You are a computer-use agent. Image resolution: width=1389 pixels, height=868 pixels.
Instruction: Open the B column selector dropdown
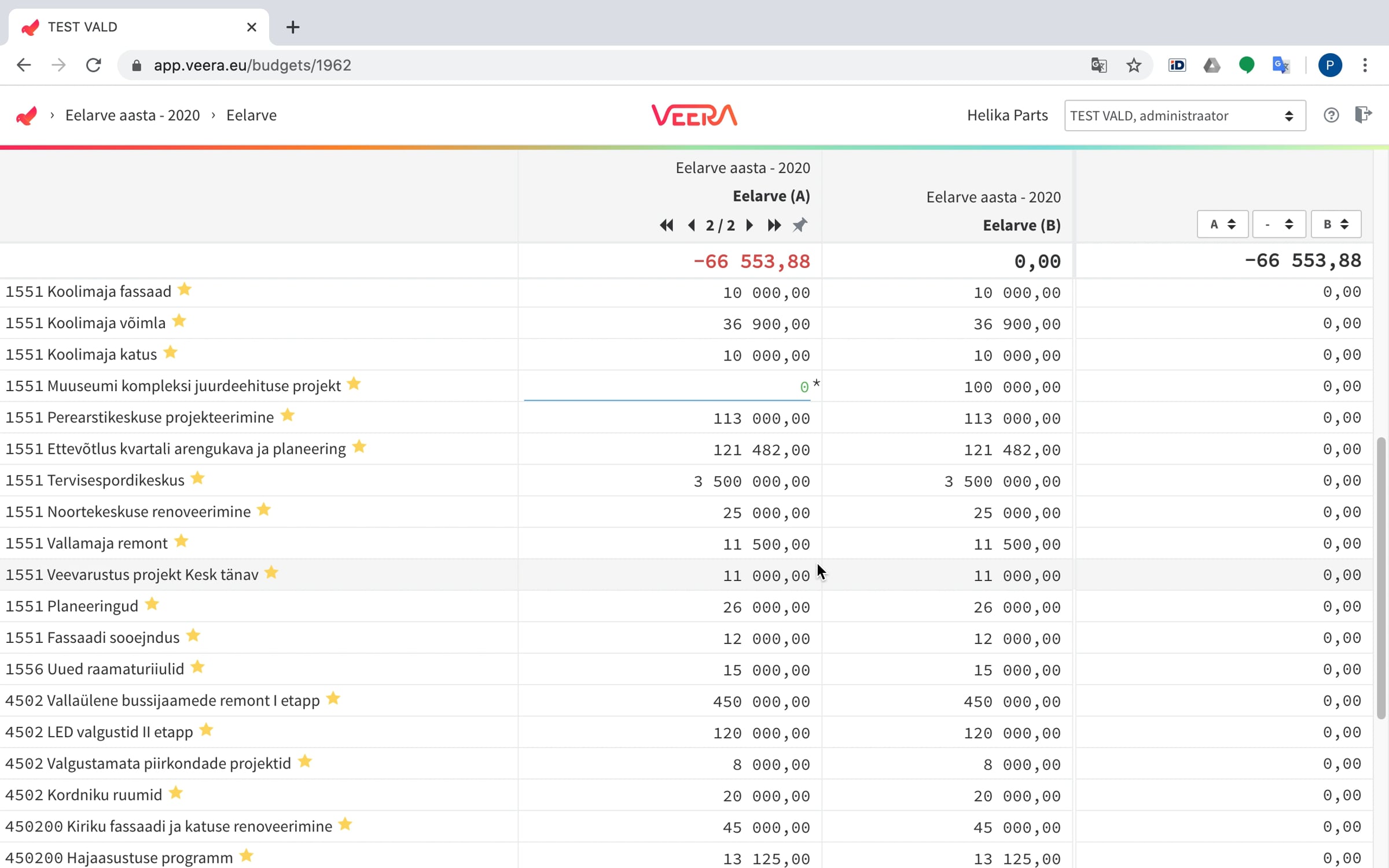coord(1336,224)
